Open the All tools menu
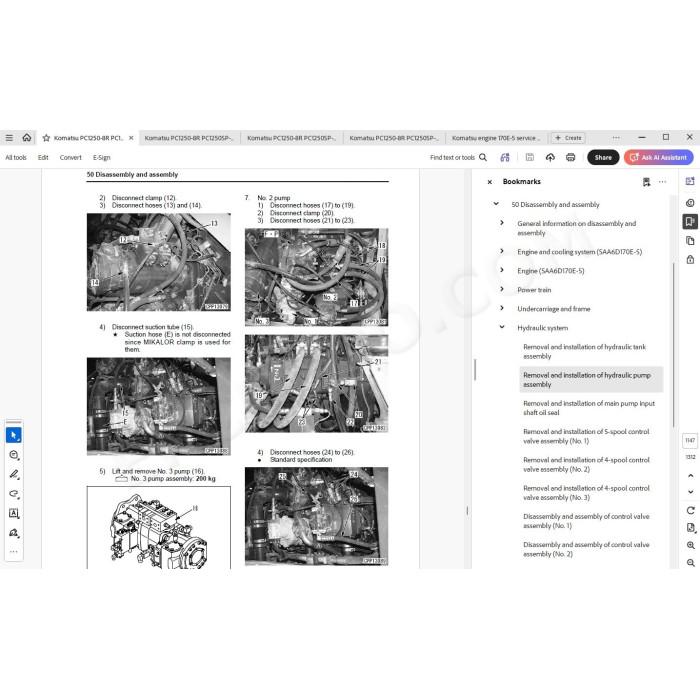 pos(16,158)
